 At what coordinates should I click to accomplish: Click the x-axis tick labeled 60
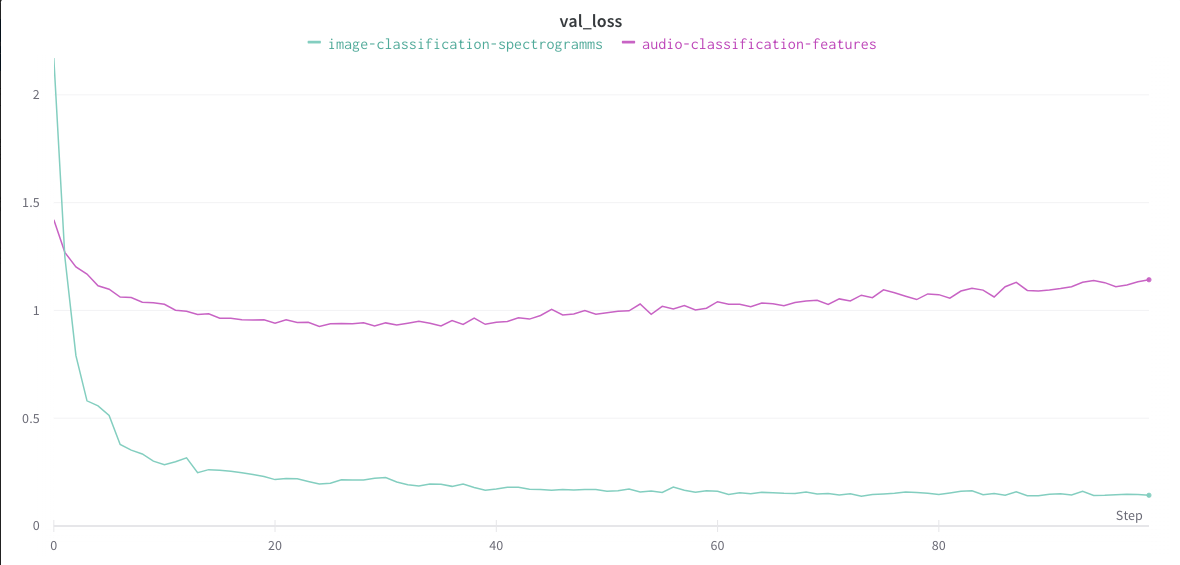click(717, 546)
